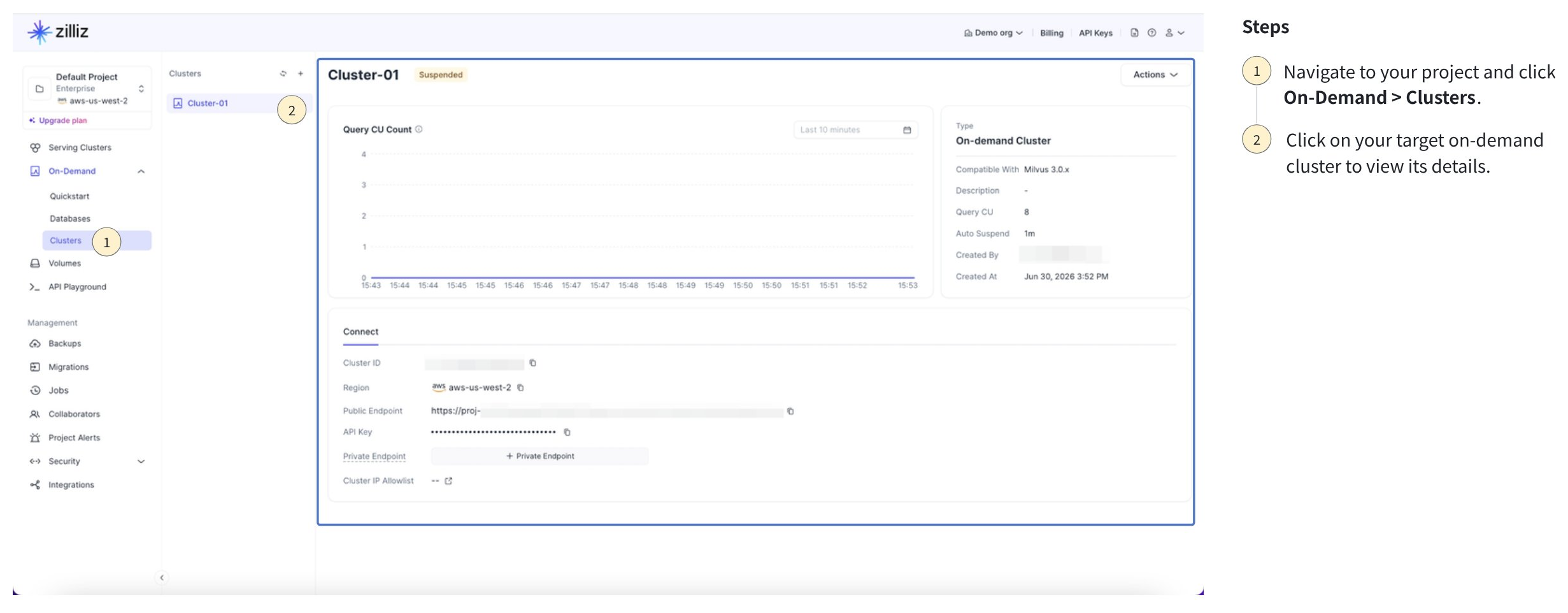
Task: Click the Query CU Count info icon
Action: coord(419,129)
